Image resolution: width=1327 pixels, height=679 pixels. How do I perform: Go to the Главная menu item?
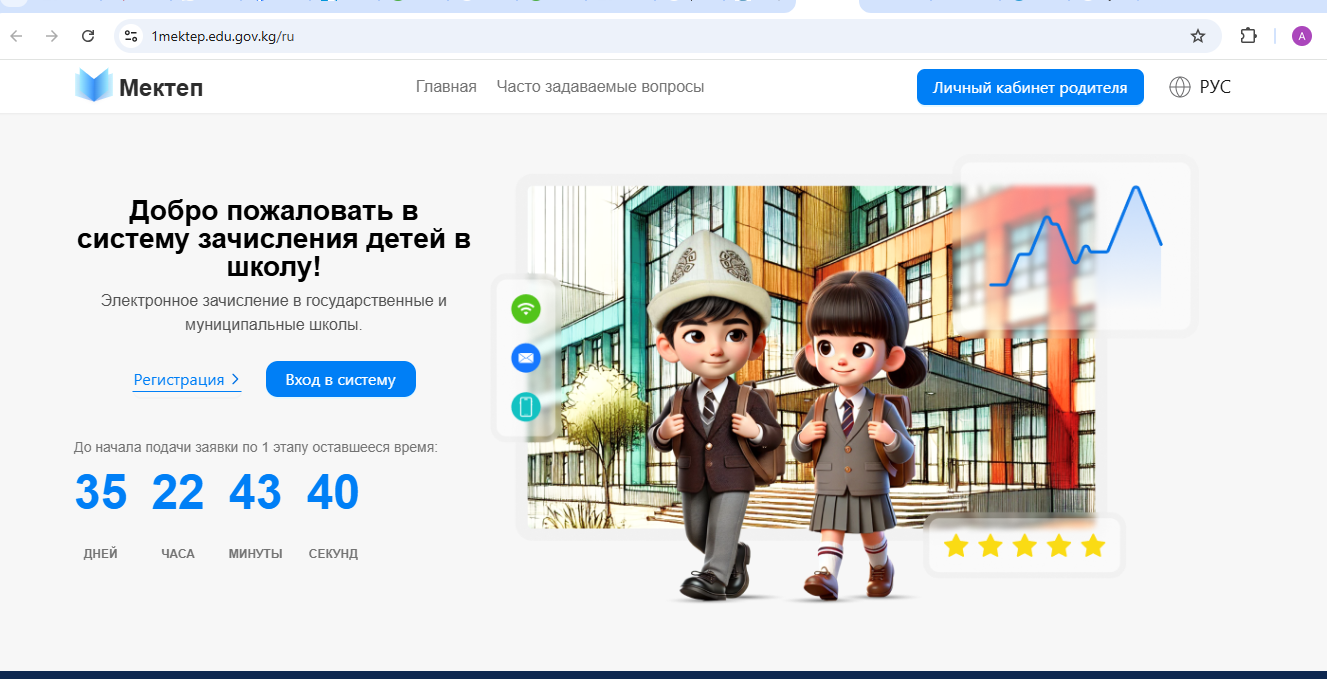click(446, 87)
